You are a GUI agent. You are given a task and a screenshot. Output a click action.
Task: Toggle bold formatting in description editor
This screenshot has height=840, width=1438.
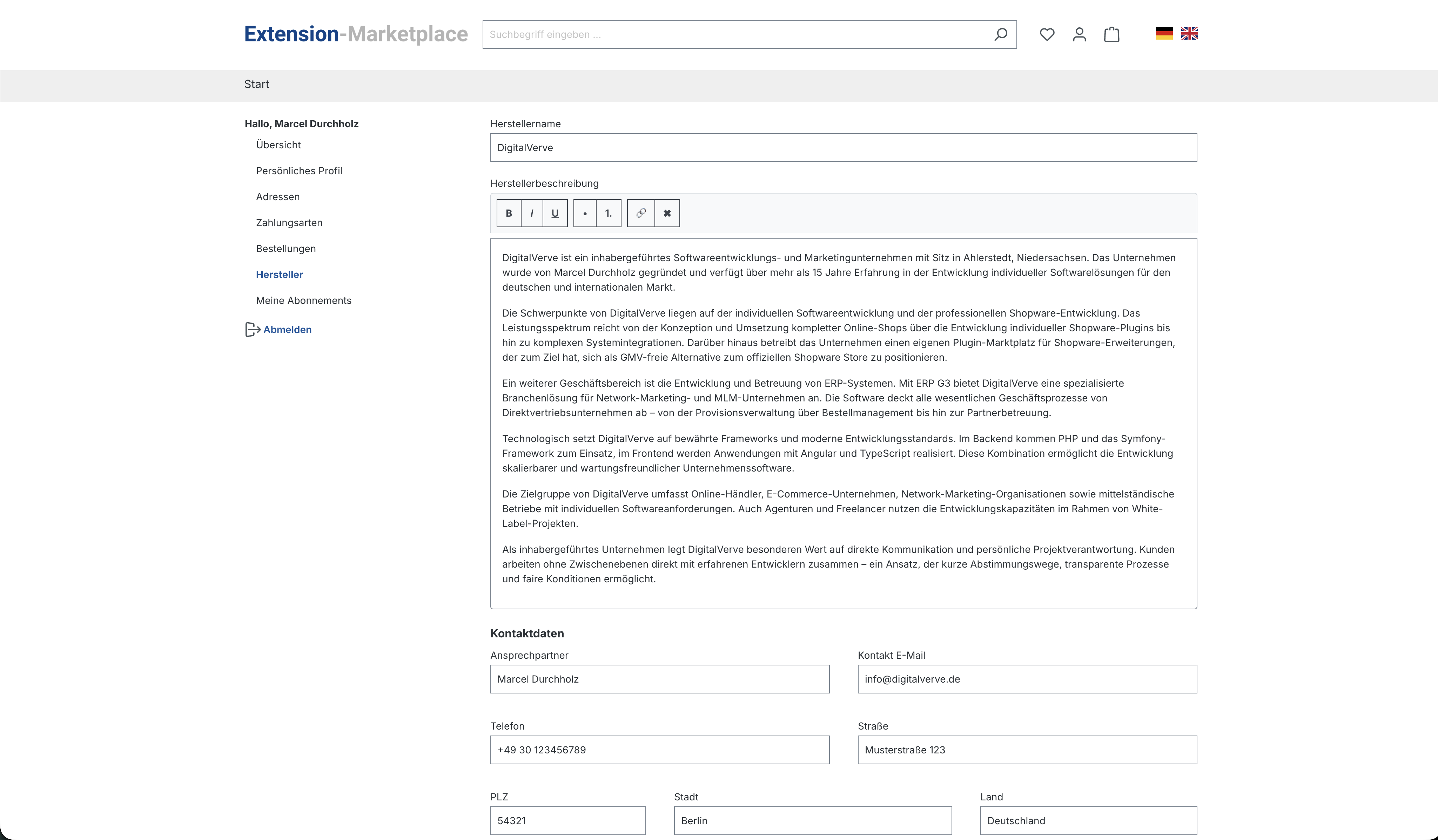point(509,213)
